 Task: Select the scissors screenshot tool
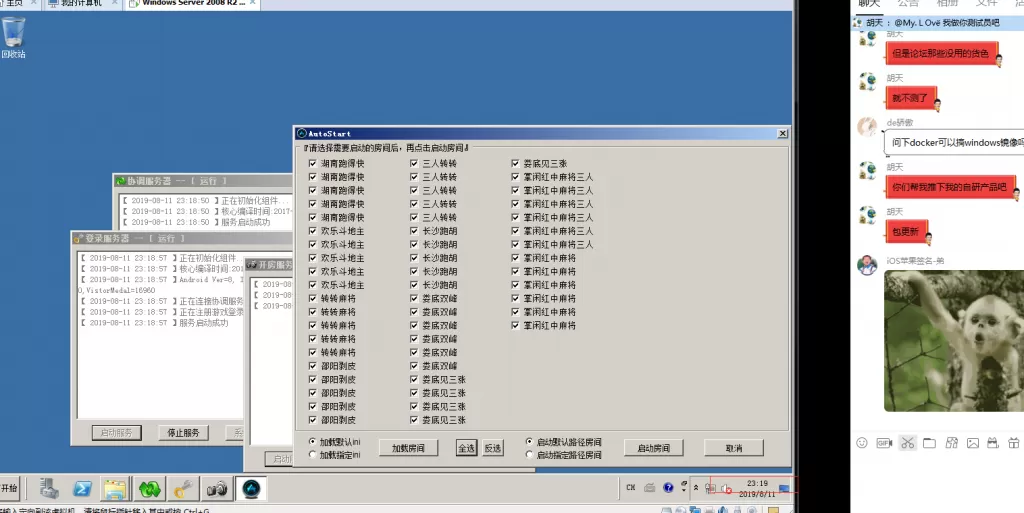click(907, 442)
